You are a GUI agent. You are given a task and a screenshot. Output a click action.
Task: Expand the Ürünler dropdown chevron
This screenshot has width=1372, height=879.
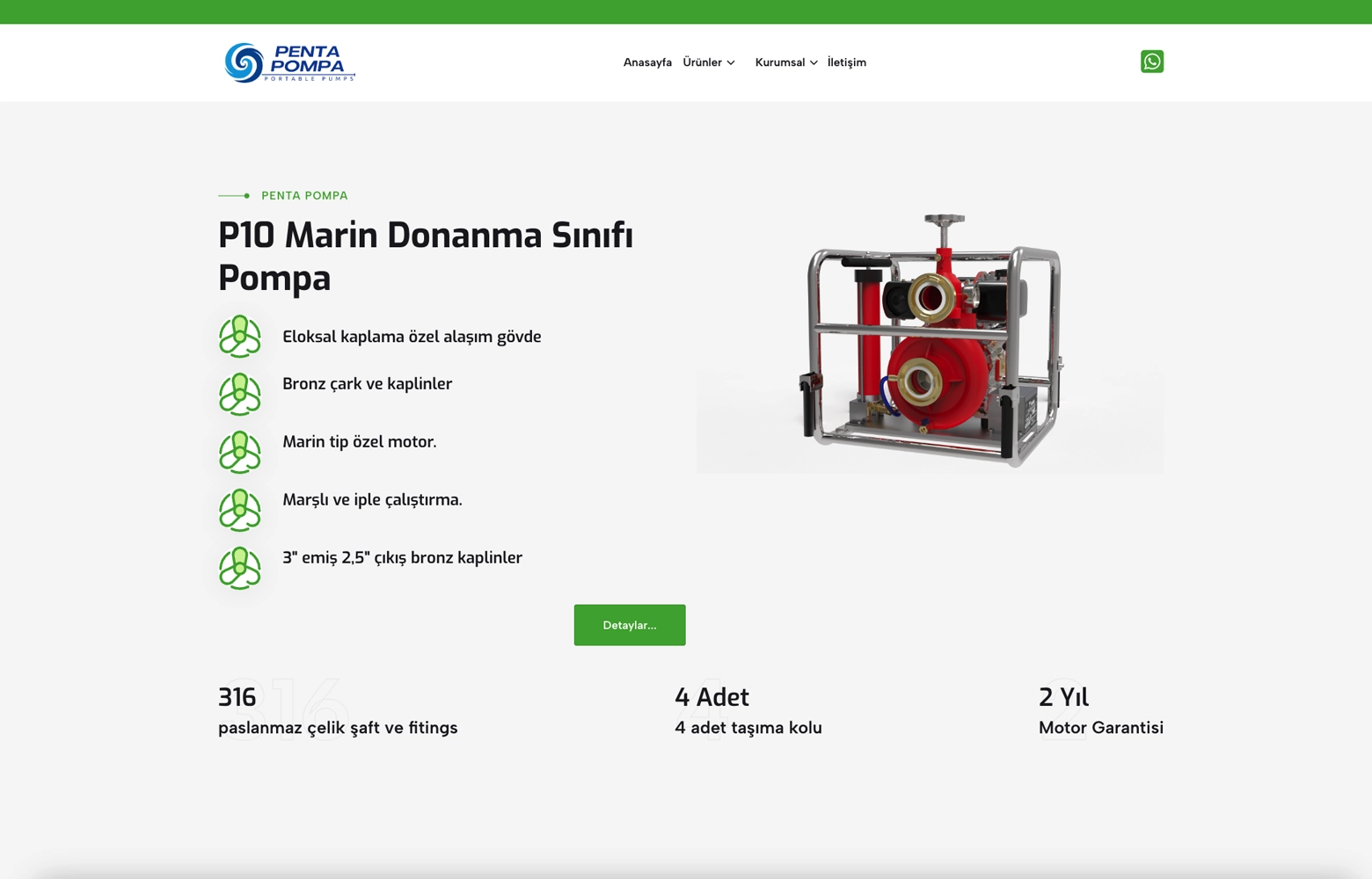click(731, 62)
